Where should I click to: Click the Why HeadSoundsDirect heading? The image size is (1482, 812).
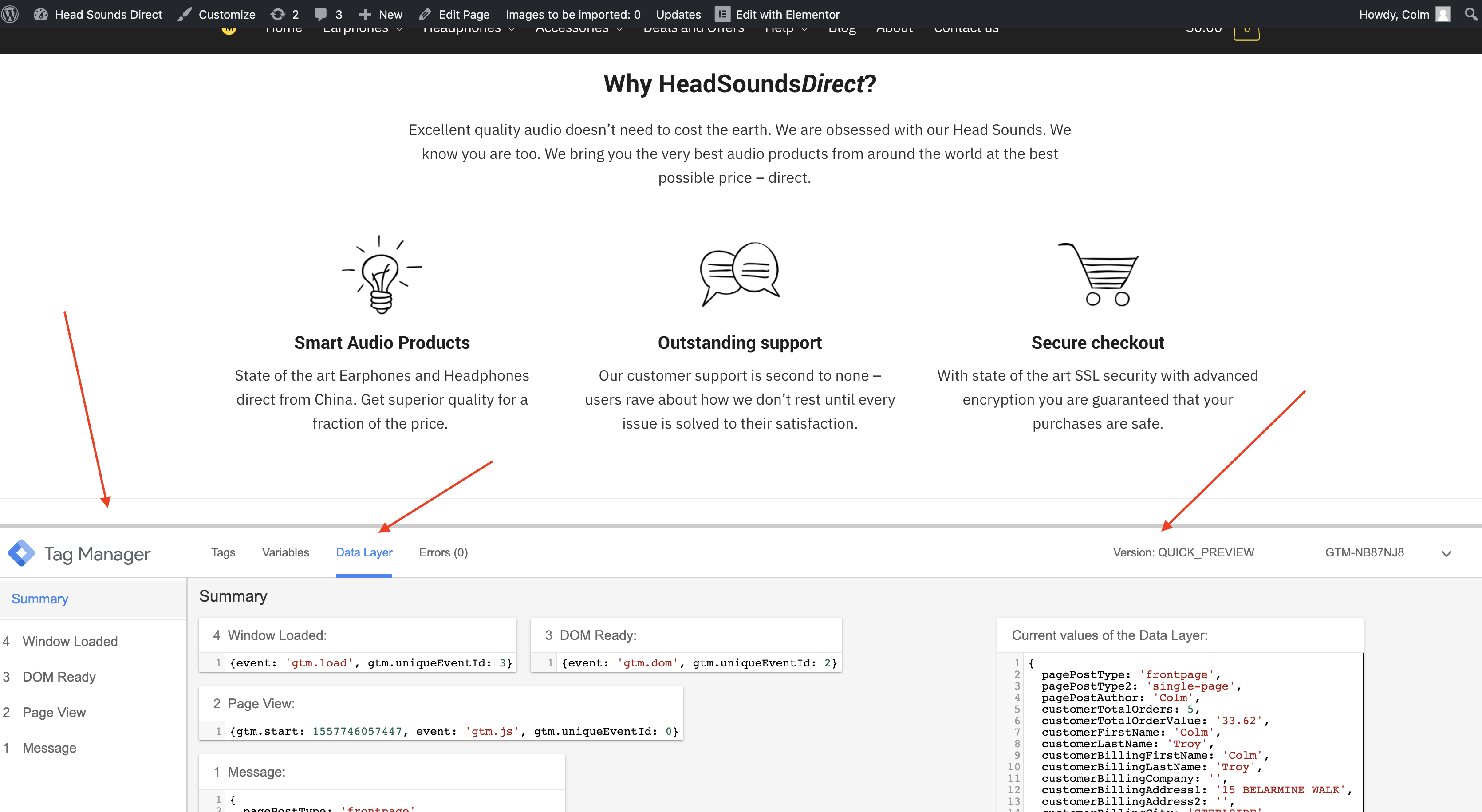[x=740, y=84]
